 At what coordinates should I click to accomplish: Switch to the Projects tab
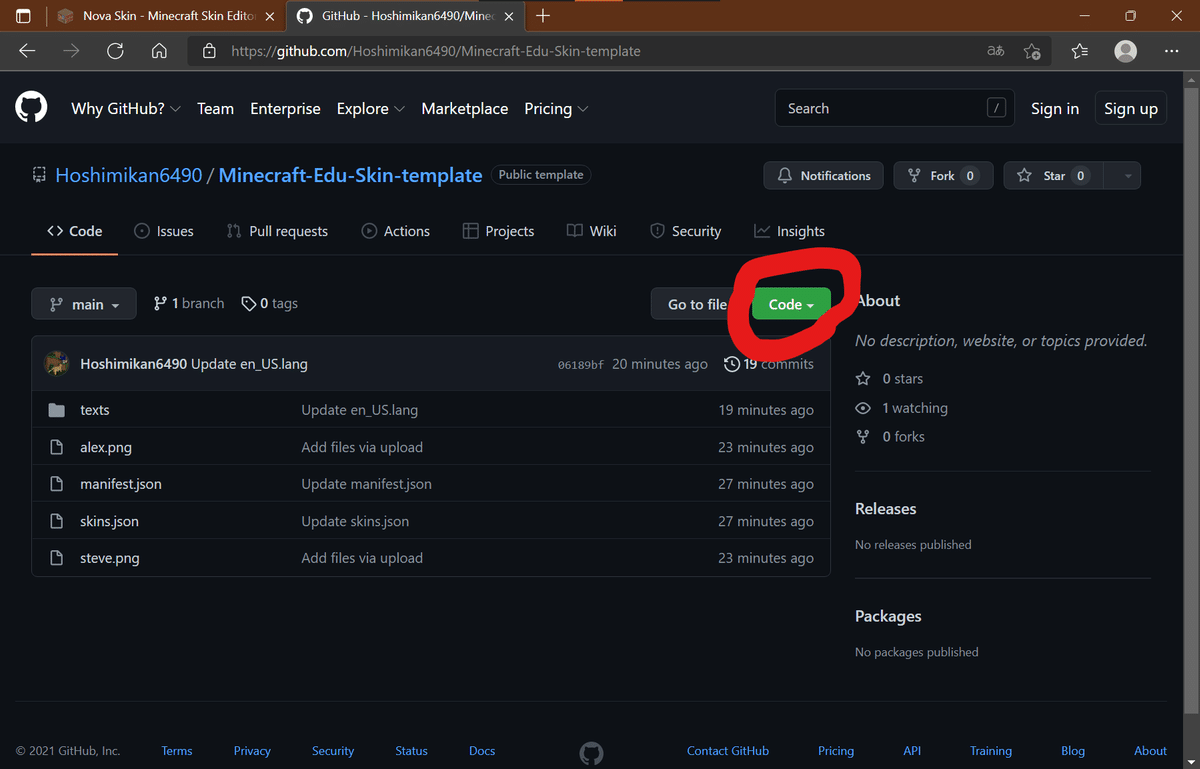(498, 231)
